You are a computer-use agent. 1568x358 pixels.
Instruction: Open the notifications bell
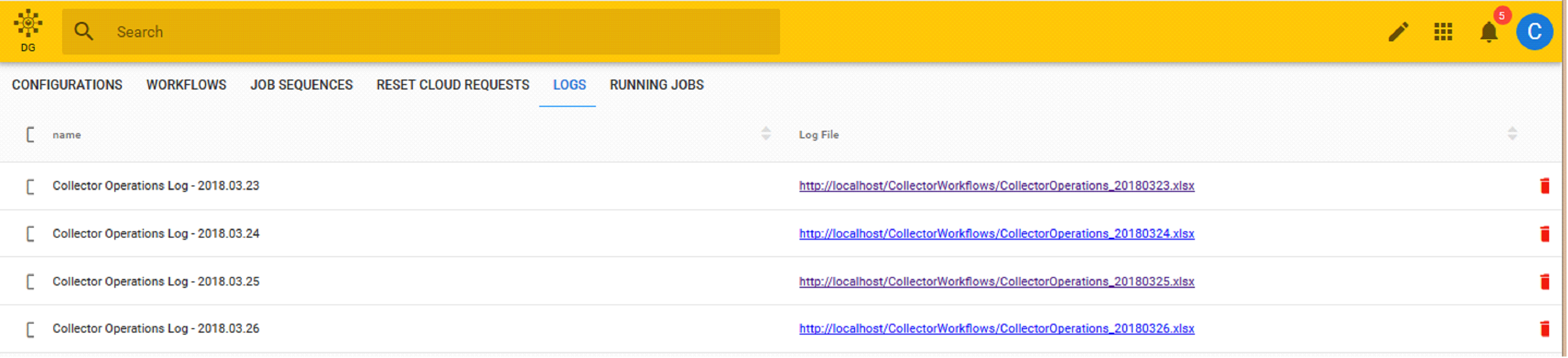1488,32
